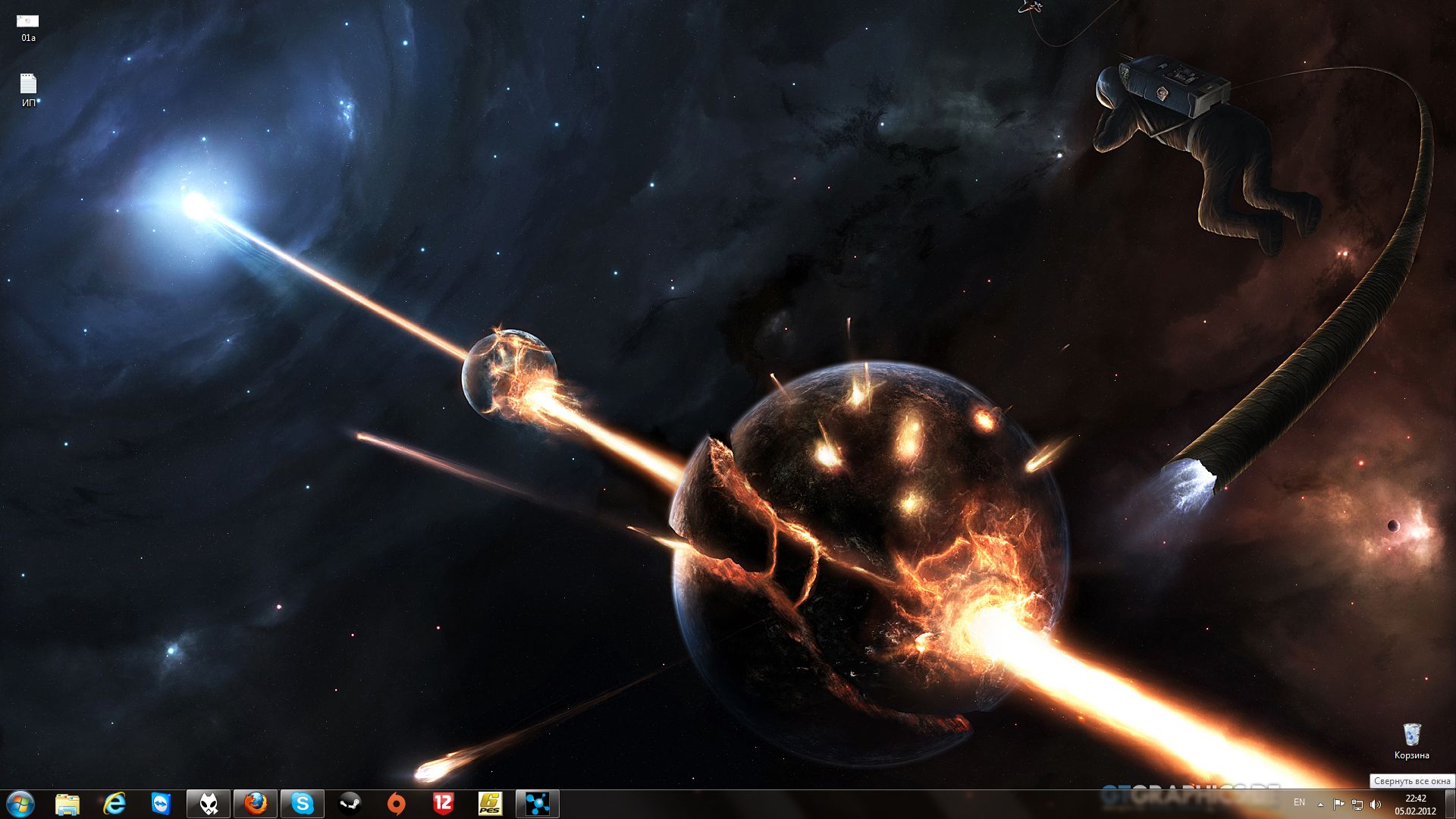The height and width of the screenshot is (819, 1456).
Task: Switch to the foobar2000 taskbar window
Action: (x=209, y=803)
